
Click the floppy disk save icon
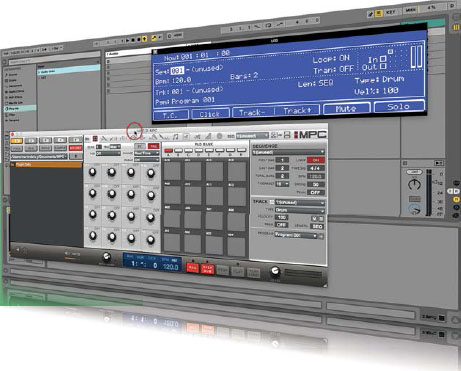pyautogui.click(x=287, y=135)
